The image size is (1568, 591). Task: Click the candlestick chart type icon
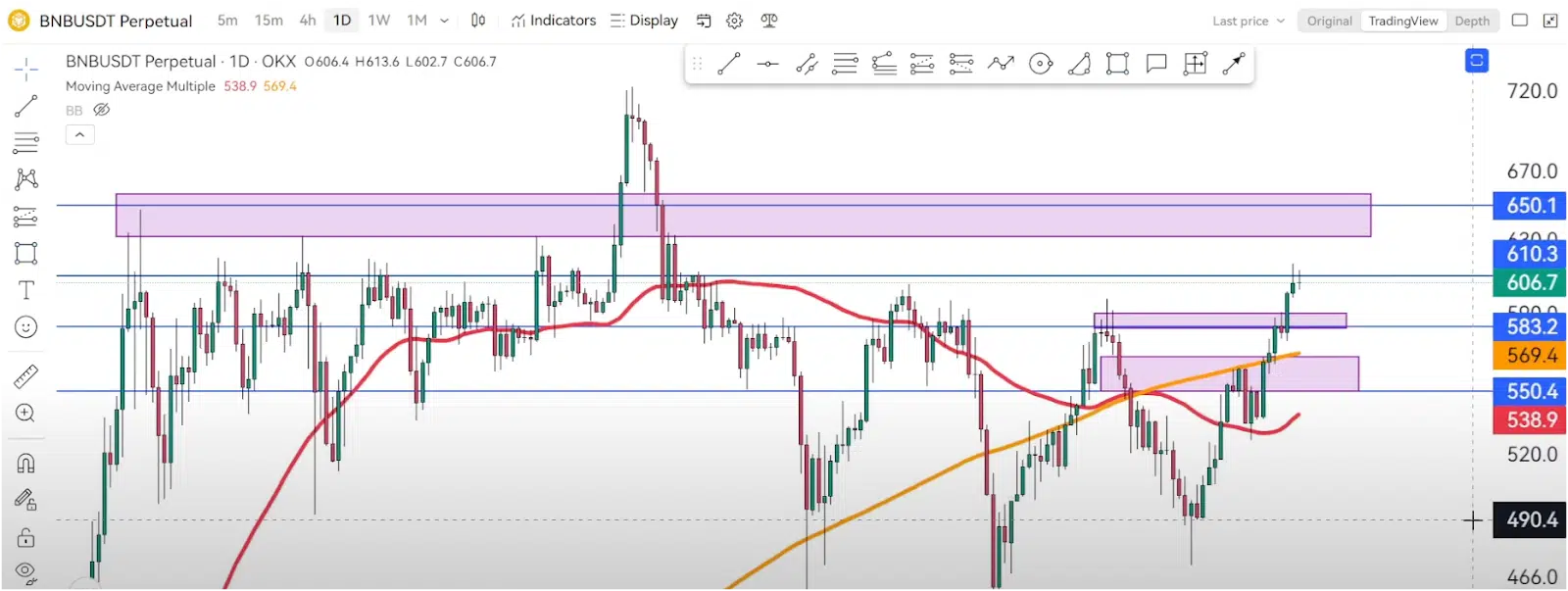478,21
